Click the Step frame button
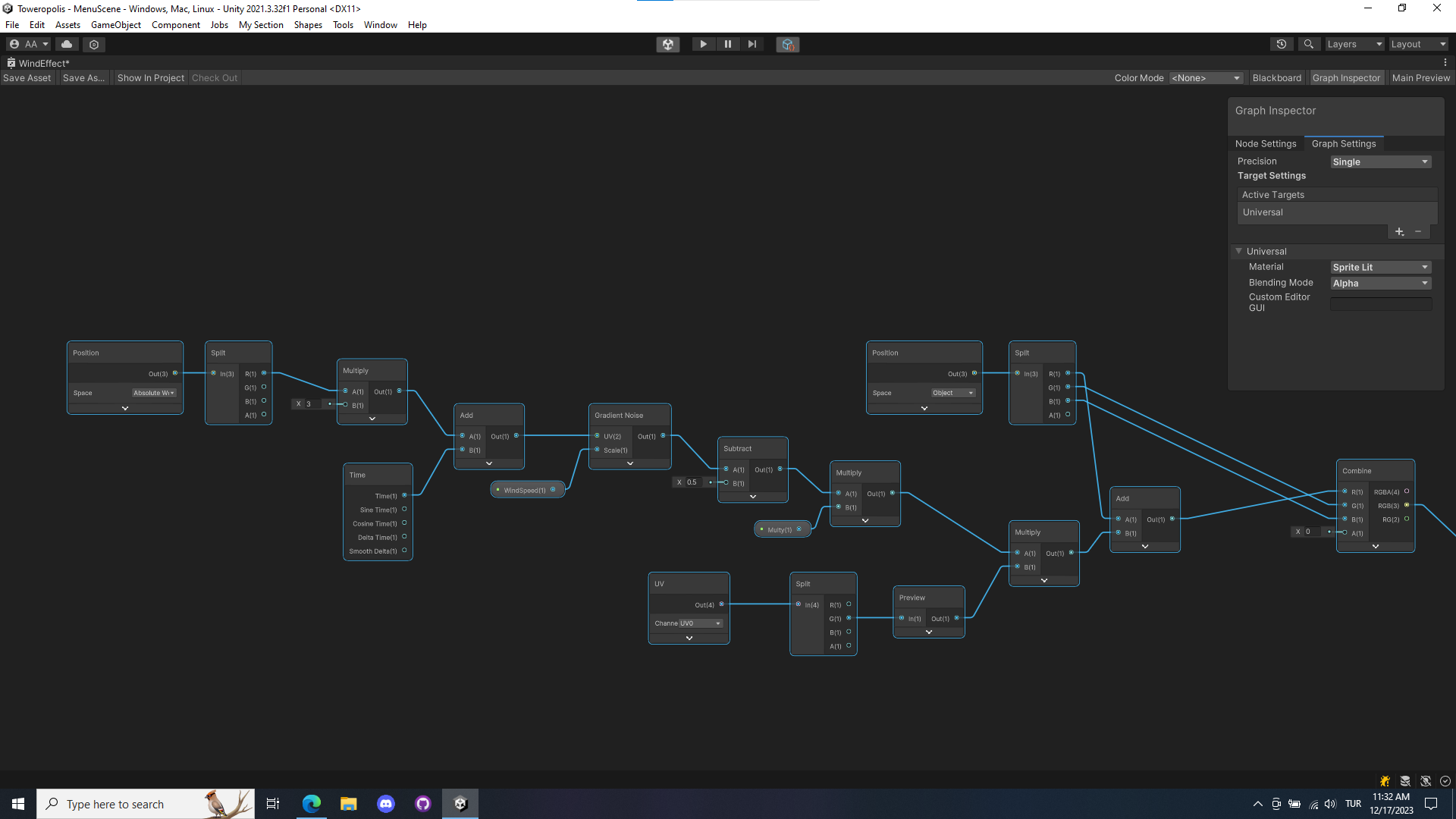Viewport: 1456px width, 819px height. [x=752, y=44]
